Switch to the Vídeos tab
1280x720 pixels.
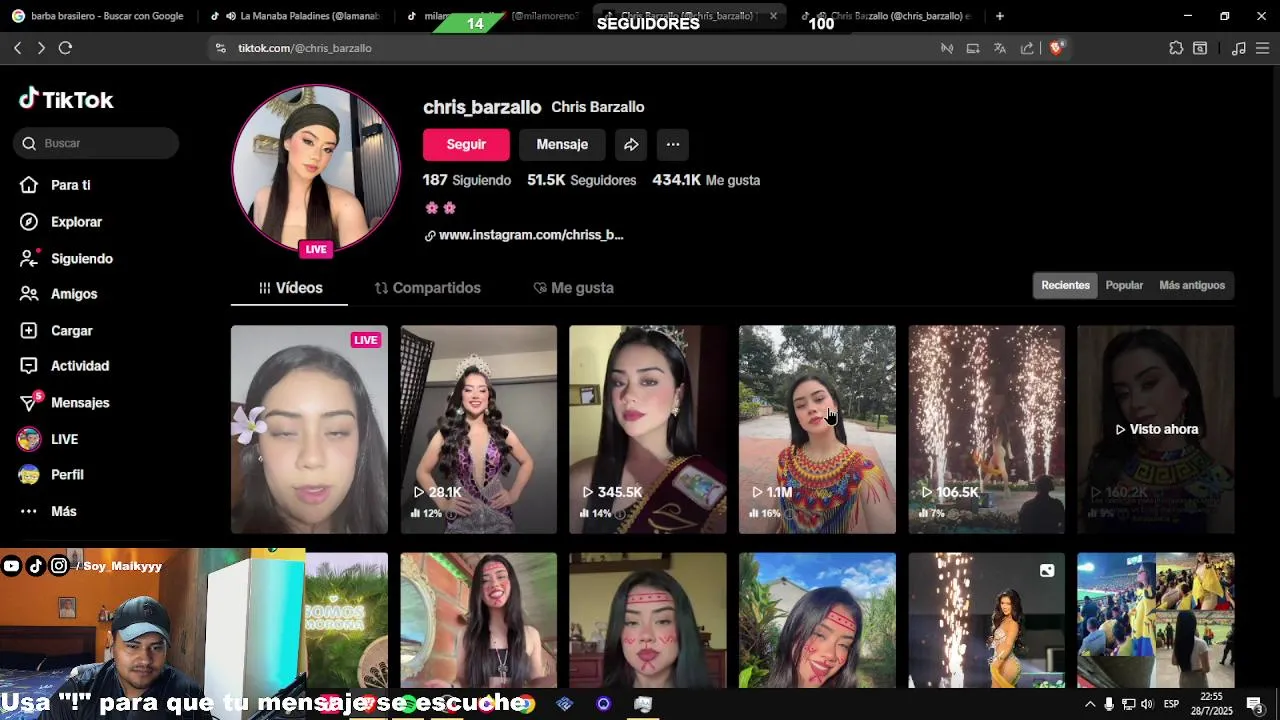point(290,288)
